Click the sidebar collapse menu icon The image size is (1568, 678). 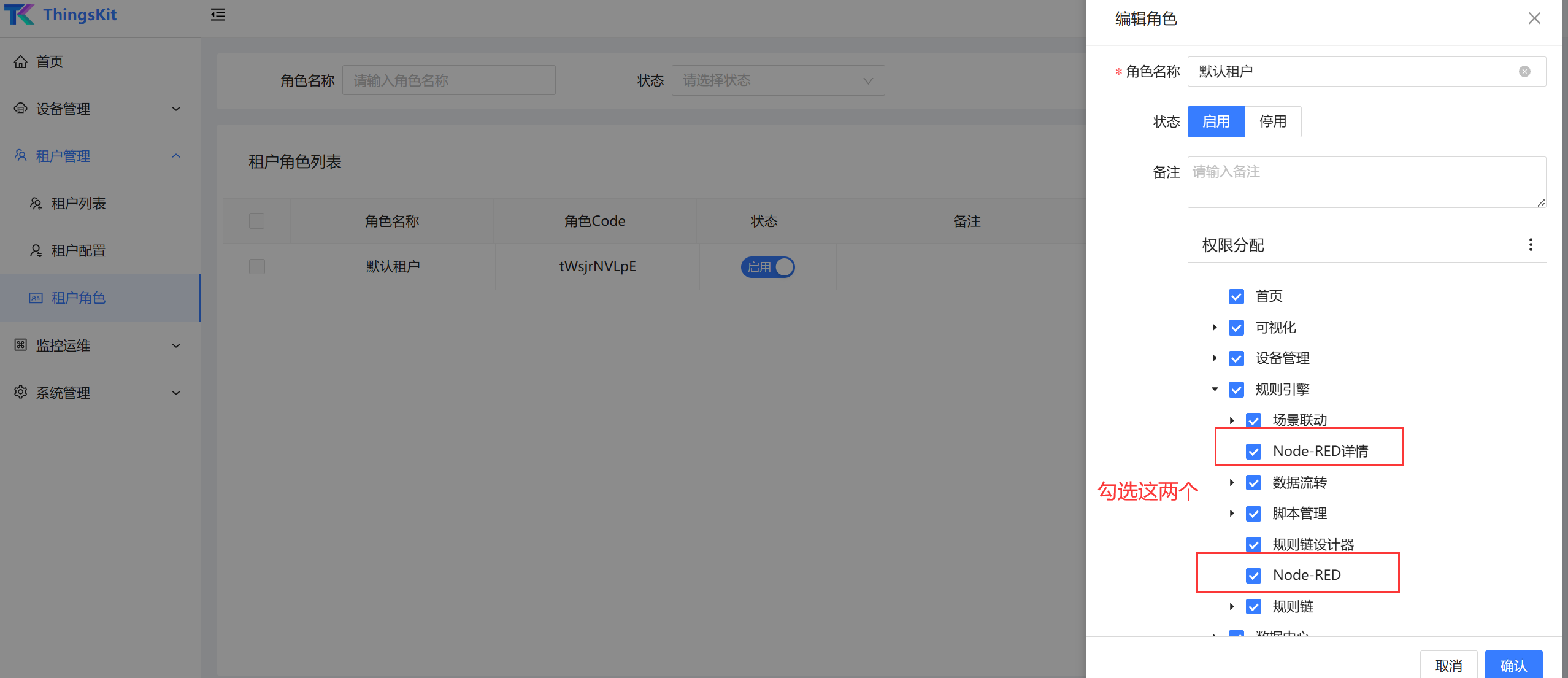click(218, 15)
